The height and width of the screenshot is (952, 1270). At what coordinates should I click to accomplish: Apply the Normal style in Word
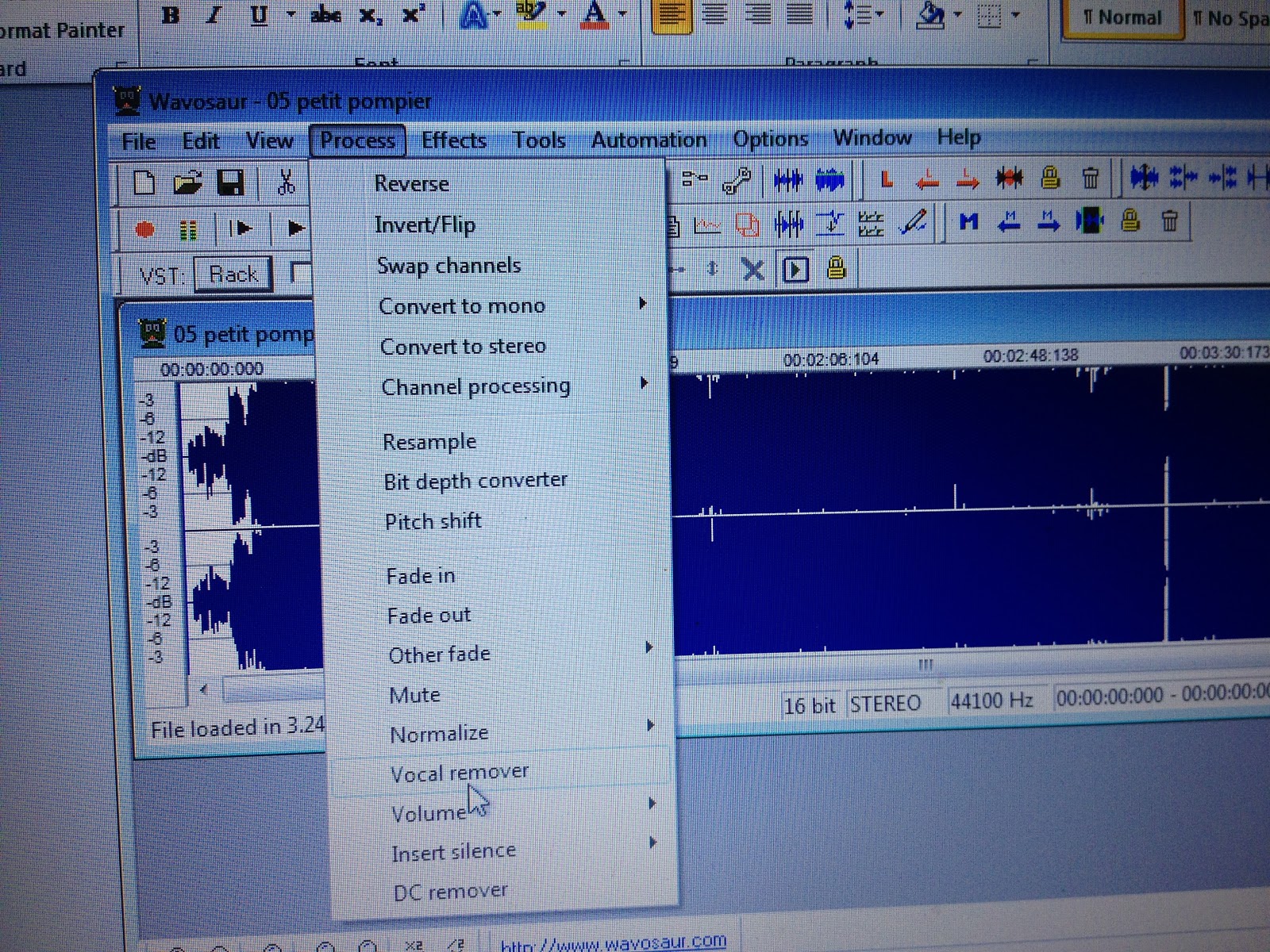pos(1122,17)
